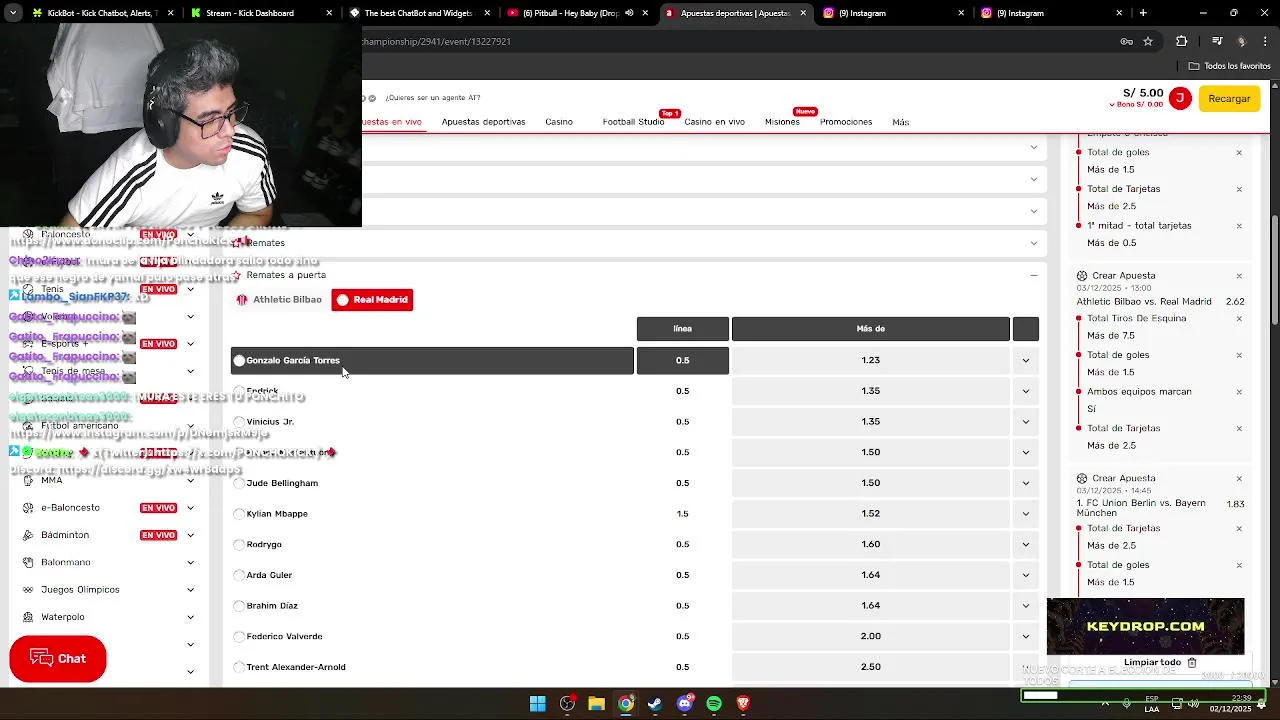Select the Vinicius Jr. radio button
The height and width of the screenshot is (720, 1280).
point(239,422)
